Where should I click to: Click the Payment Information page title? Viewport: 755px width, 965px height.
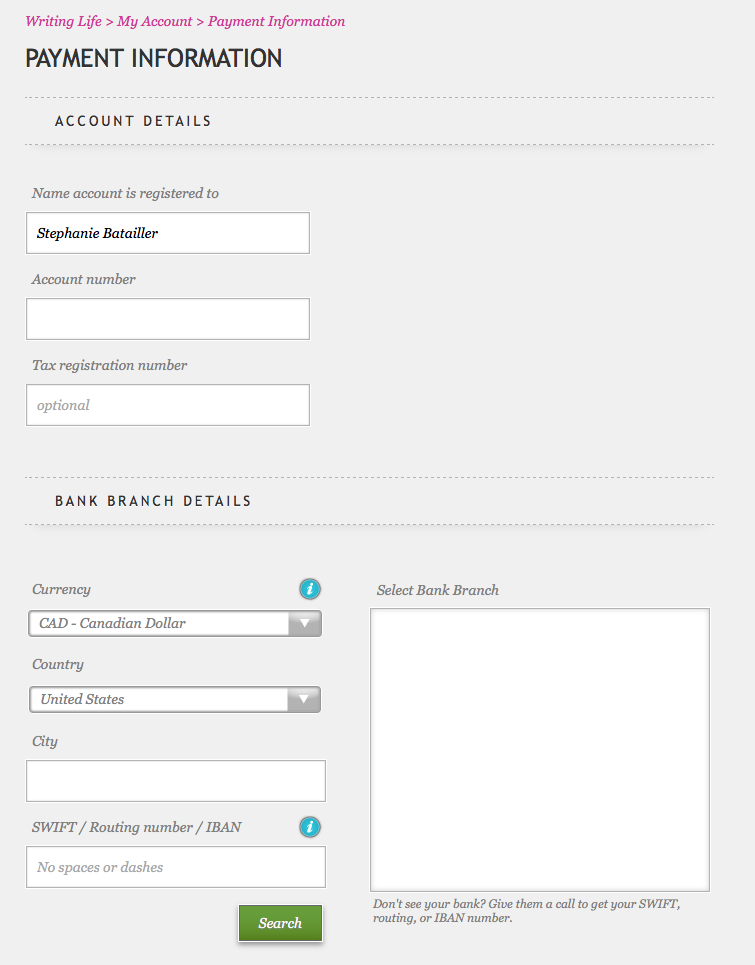click(154, 58)
